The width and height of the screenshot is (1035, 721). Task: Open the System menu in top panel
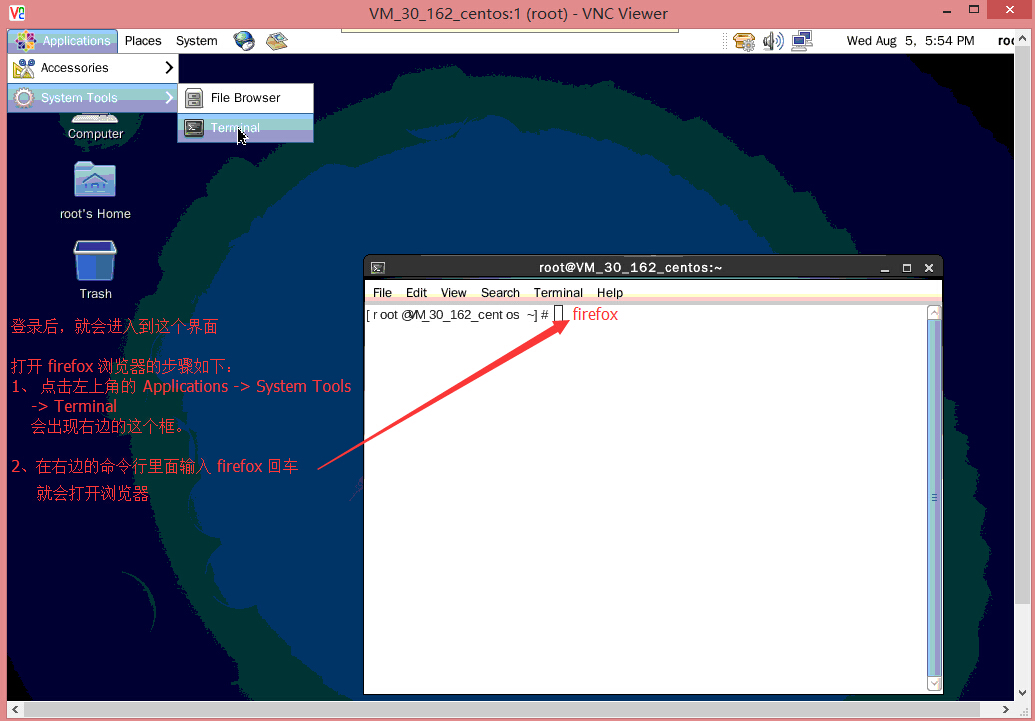196,41
